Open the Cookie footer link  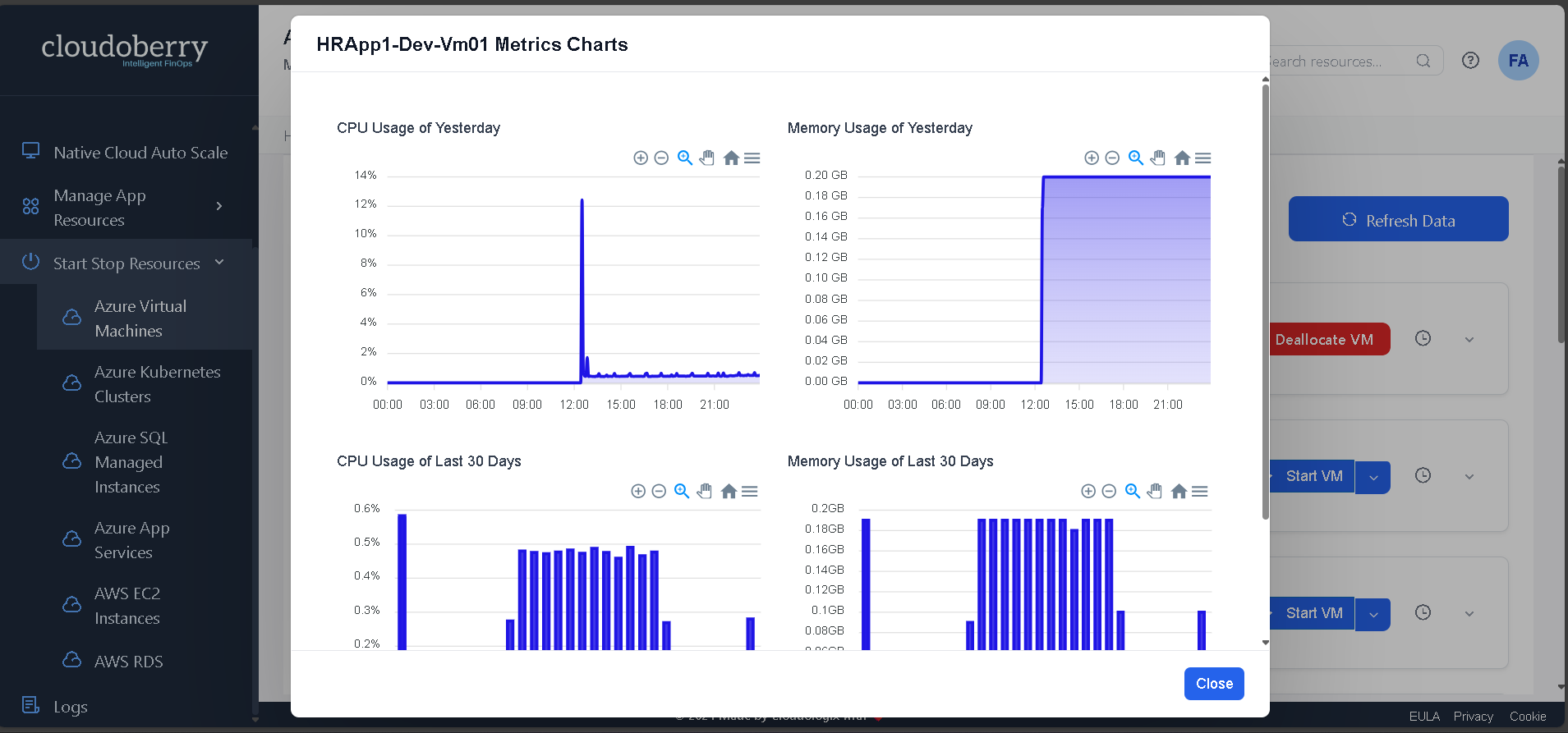click(1528, 717)
